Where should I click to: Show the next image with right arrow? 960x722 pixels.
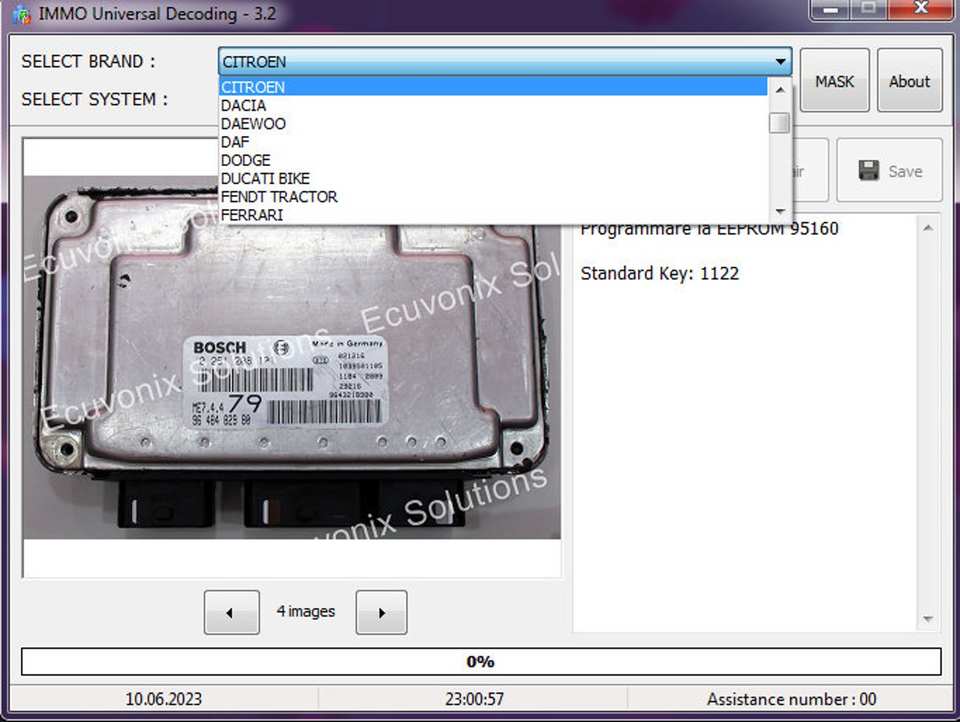click(381, 612)
